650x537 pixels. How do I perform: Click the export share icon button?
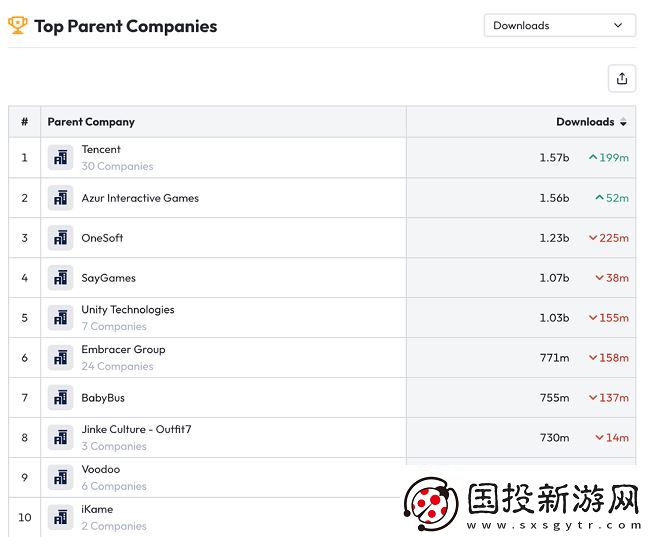pyautogui.click(x=621, y=79)
